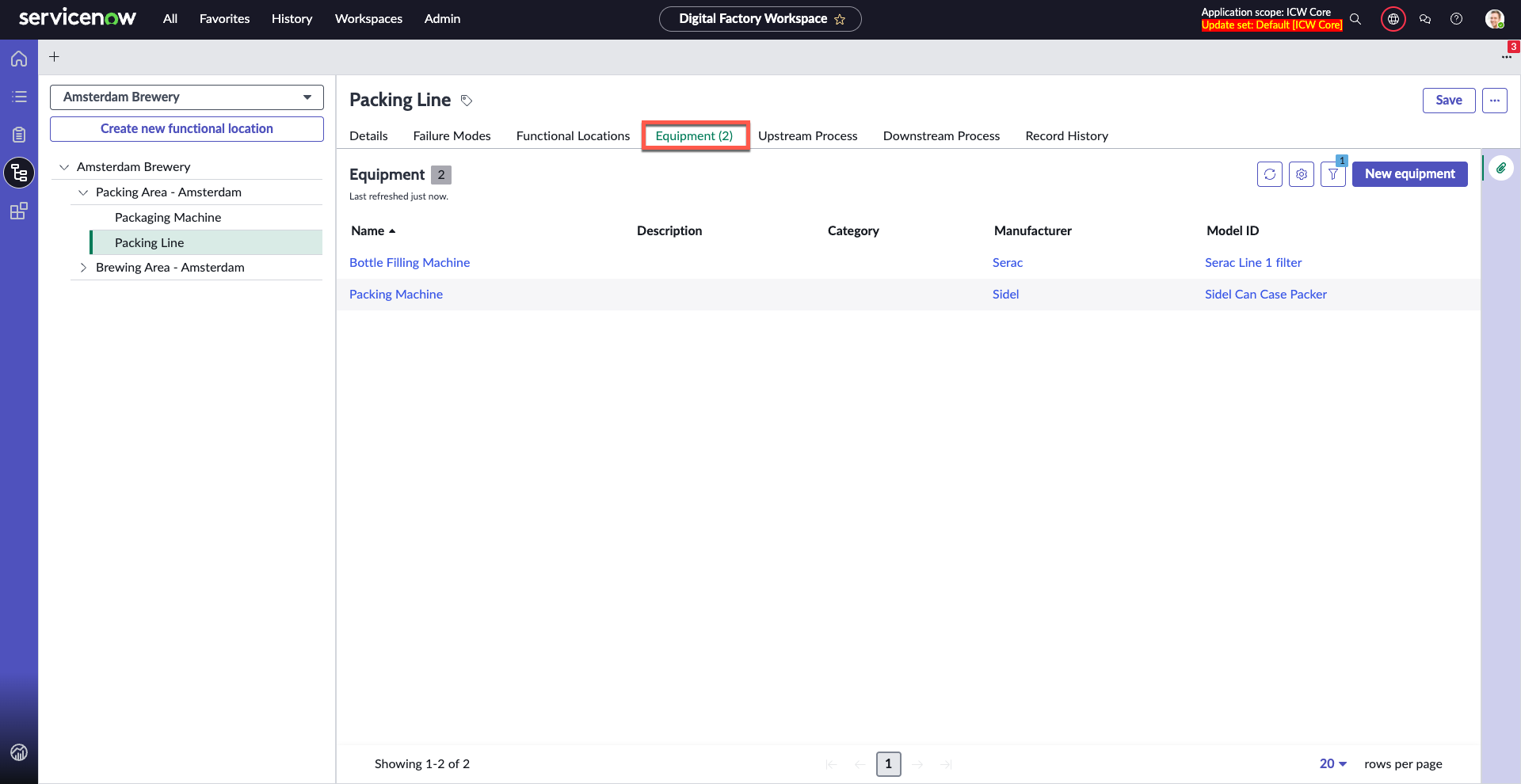Screen dimensions: 1521x784
Task: Open the global search magnifier icon
Action: coord(1355,19)
